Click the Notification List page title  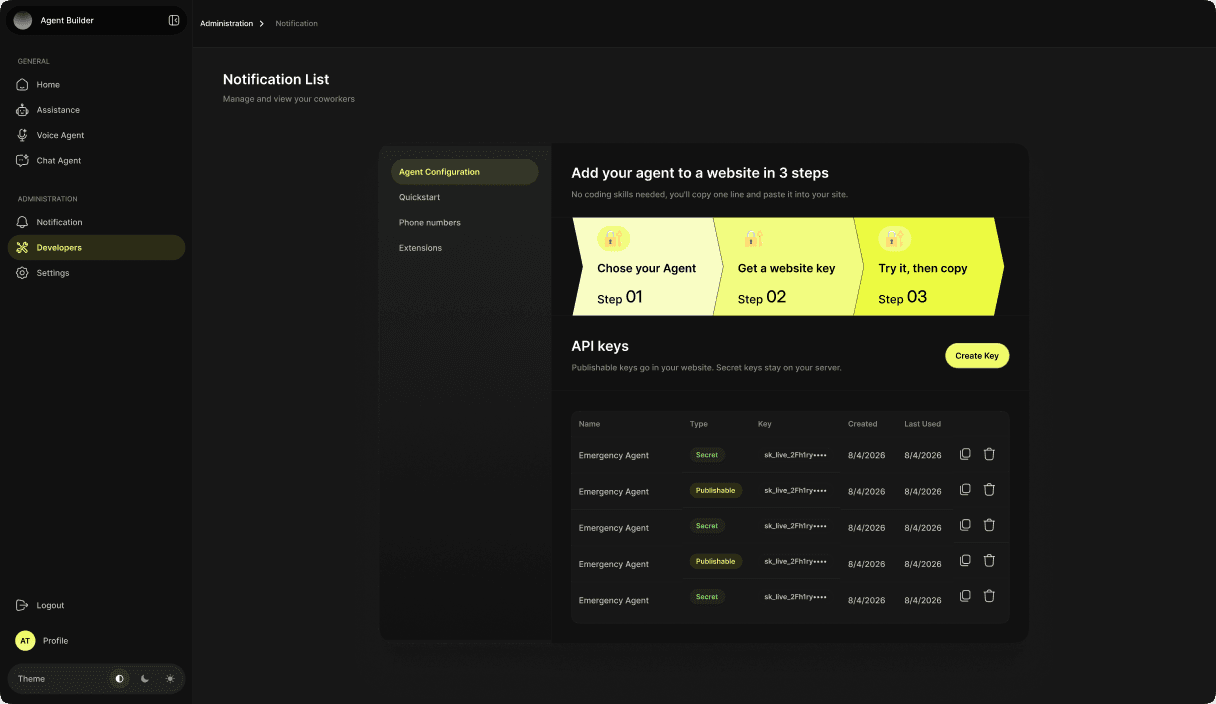[276, 79]
